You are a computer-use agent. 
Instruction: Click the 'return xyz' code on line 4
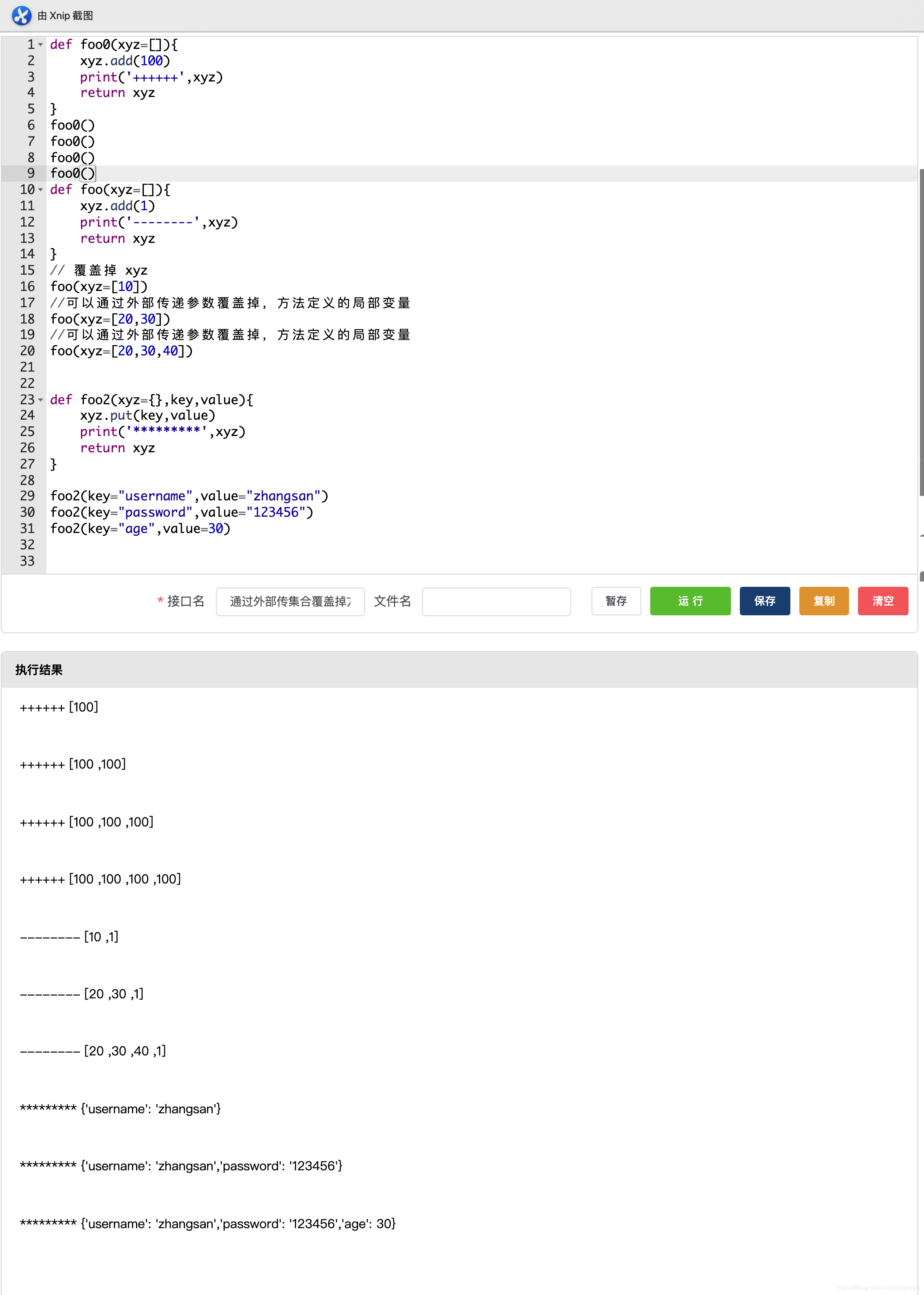[117, 93]
